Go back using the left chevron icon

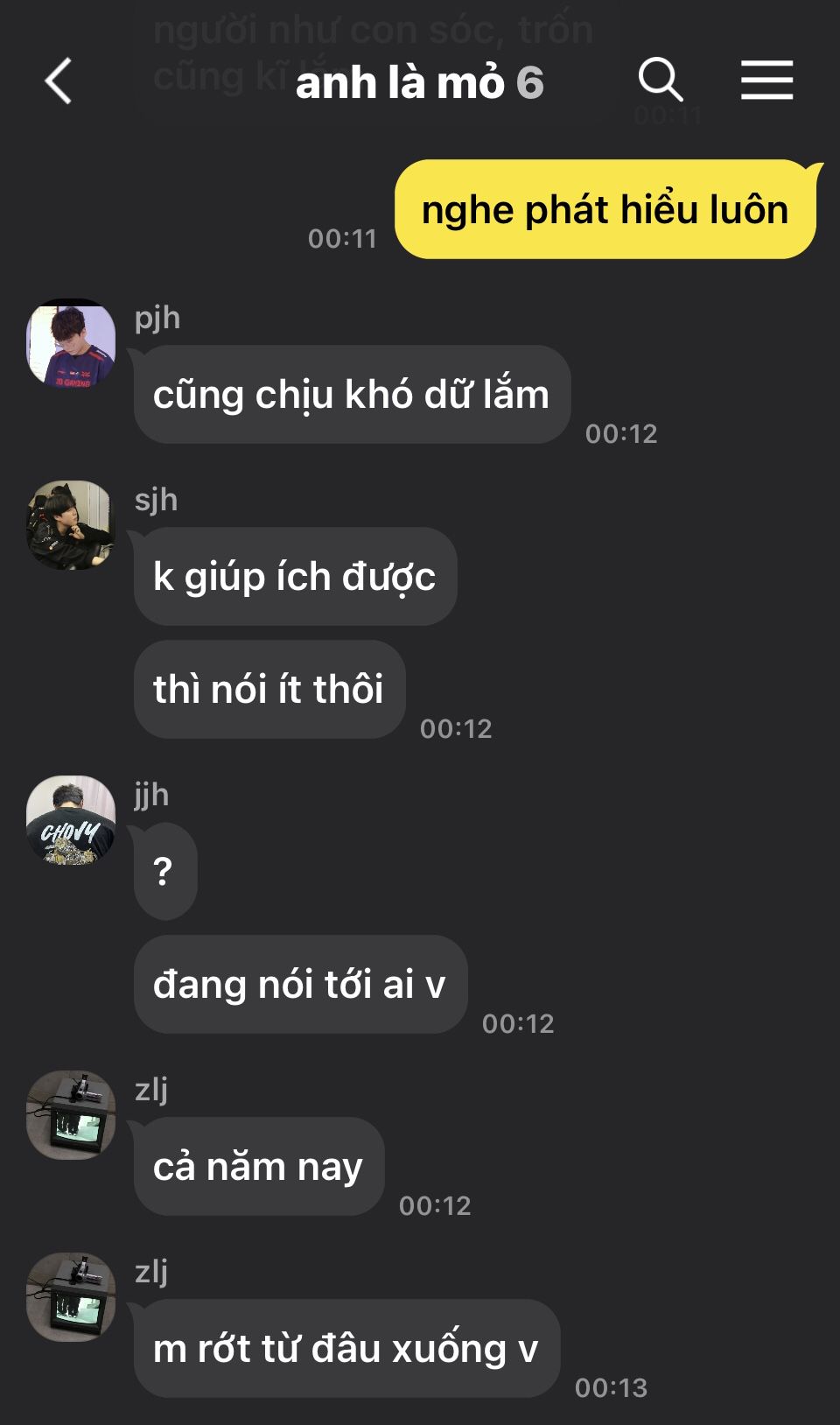59,81
